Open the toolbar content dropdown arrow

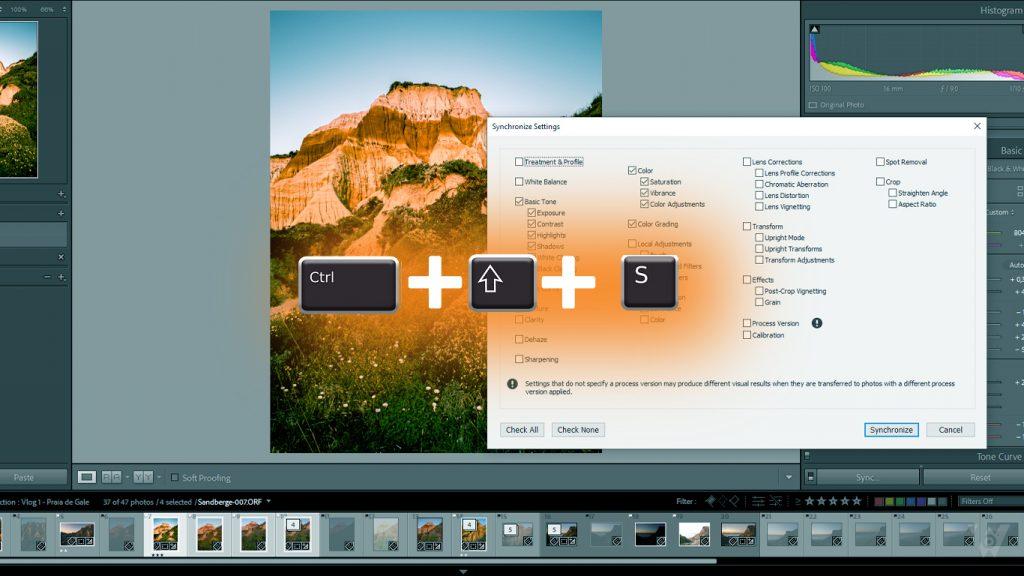[x=789, y=477]
